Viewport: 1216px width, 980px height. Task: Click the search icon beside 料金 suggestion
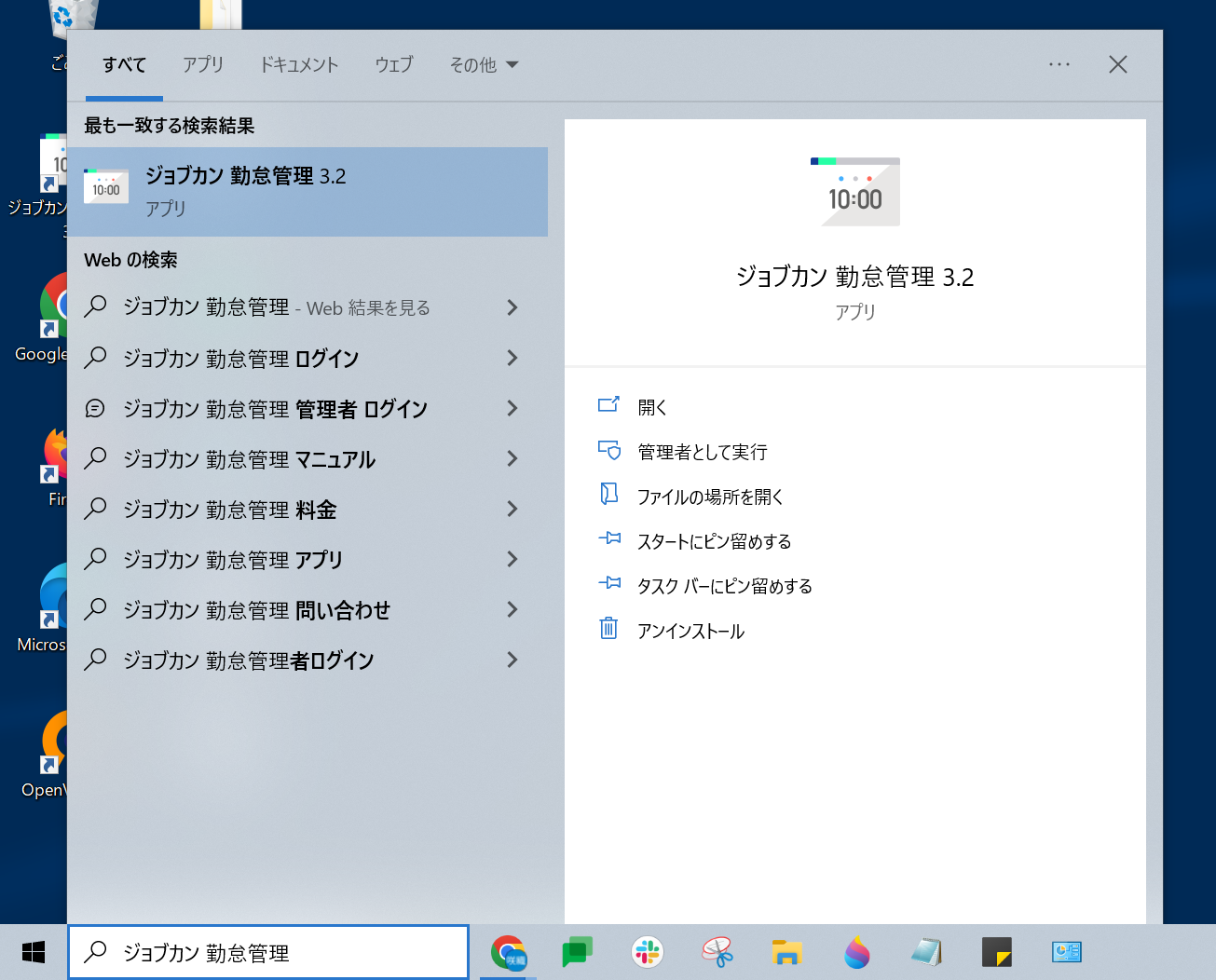click(x=96, y=508)
